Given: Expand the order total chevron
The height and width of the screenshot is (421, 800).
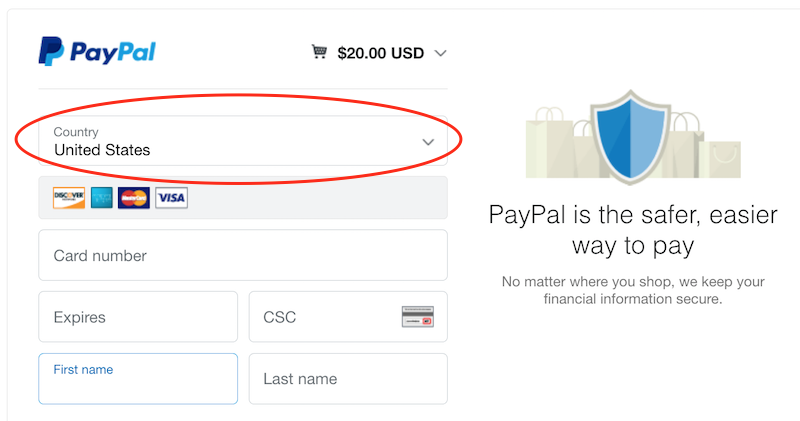Looking at the screenshot, I should (x=440, y=53).
